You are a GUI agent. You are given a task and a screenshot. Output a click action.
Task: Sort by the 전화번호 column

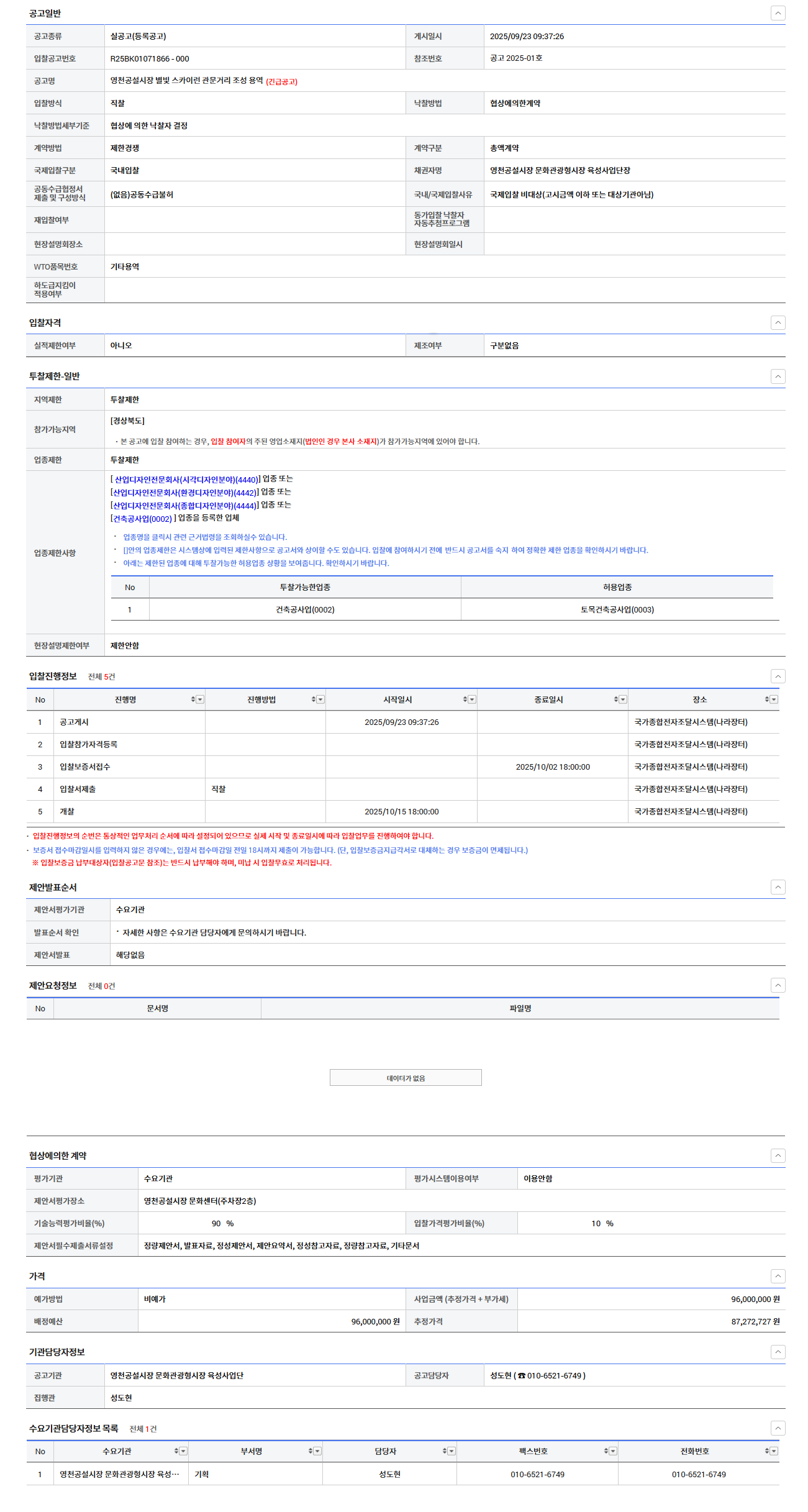tap(767, 1451)
